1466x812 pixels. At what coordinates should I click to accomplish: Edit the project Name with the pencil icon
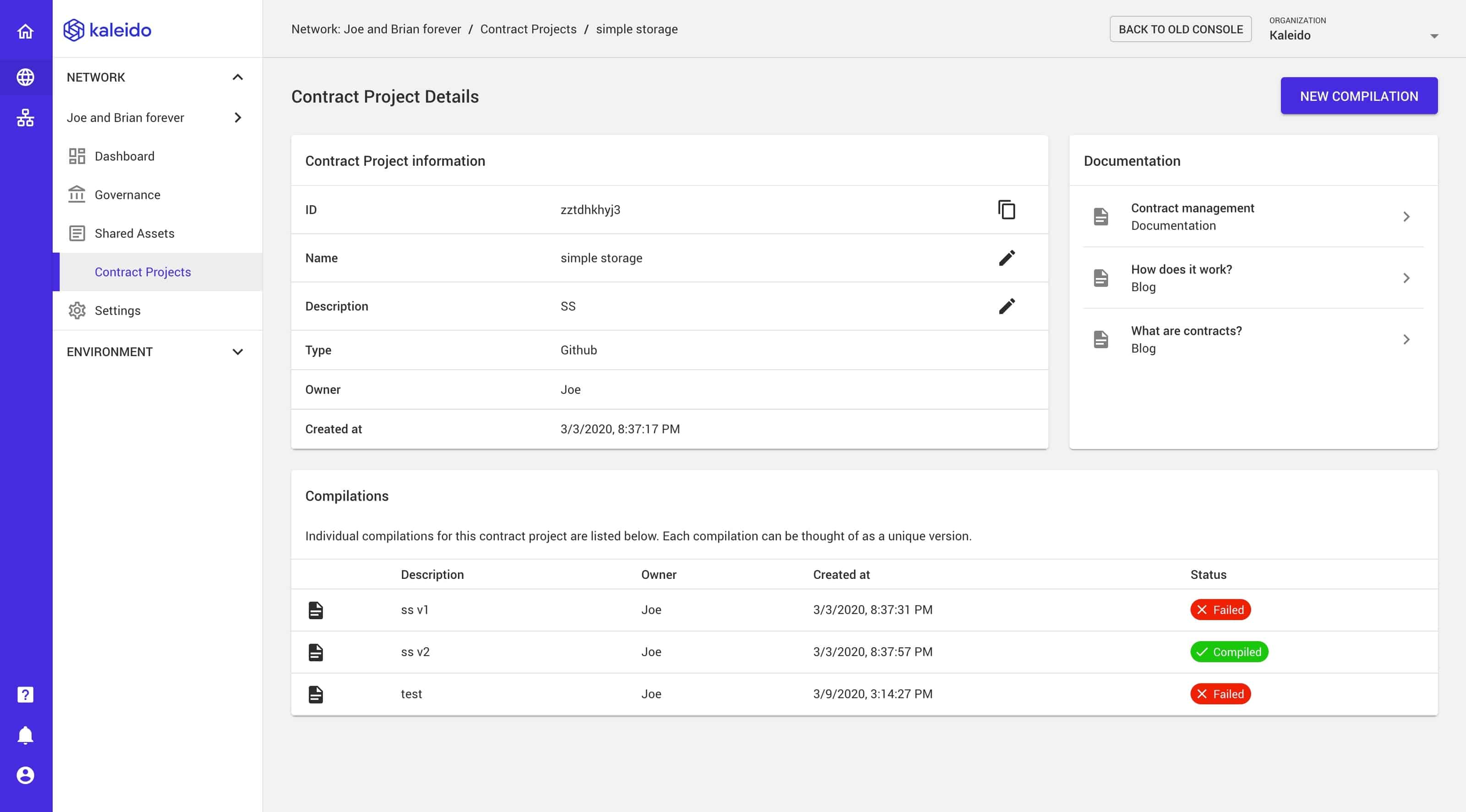tap(1006, 258)
